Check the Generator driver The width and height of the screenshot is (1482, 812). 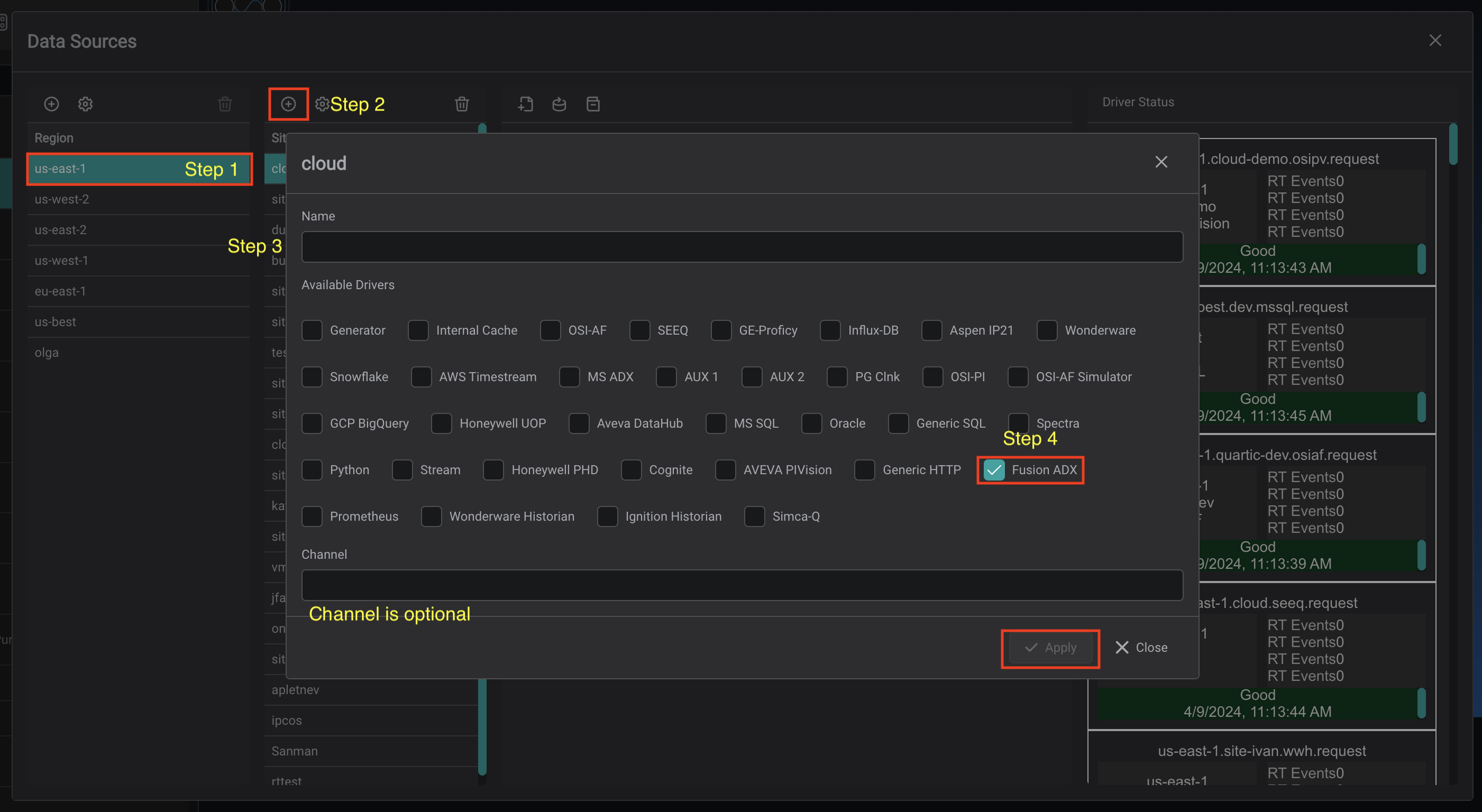312,330
